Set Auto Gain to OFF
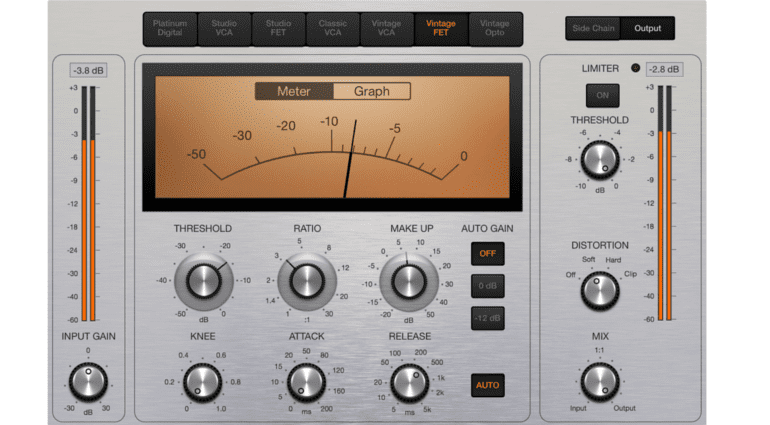The height and width of the screenshot is (425, 770). (487, 254)
